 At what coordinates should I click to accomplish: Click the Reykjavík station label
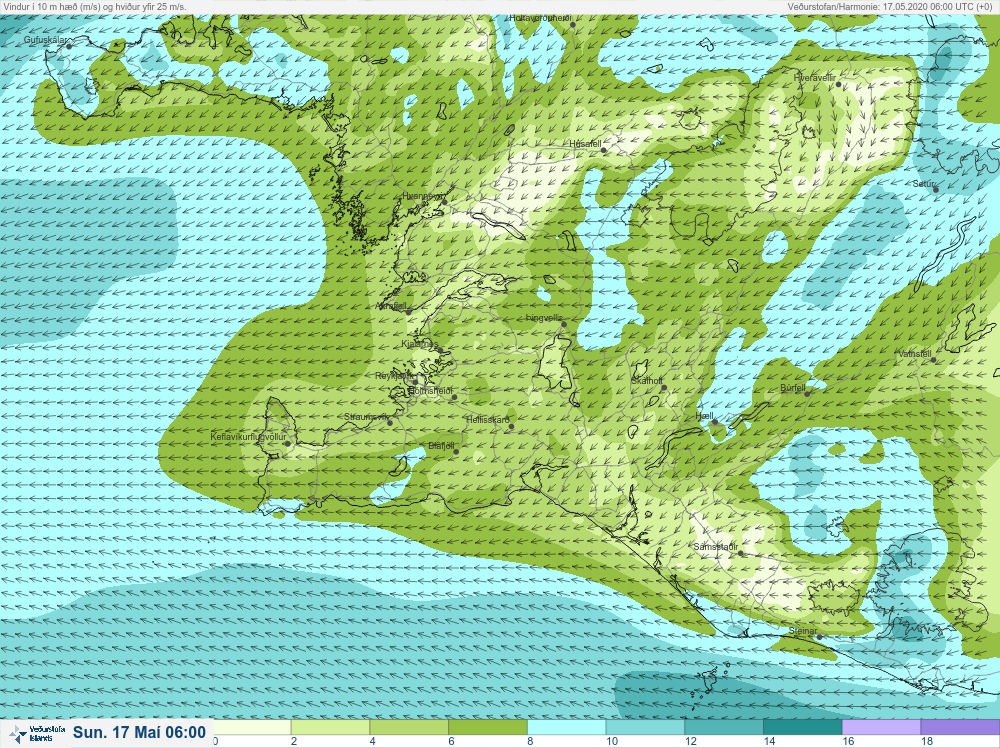tap(395, 376)
